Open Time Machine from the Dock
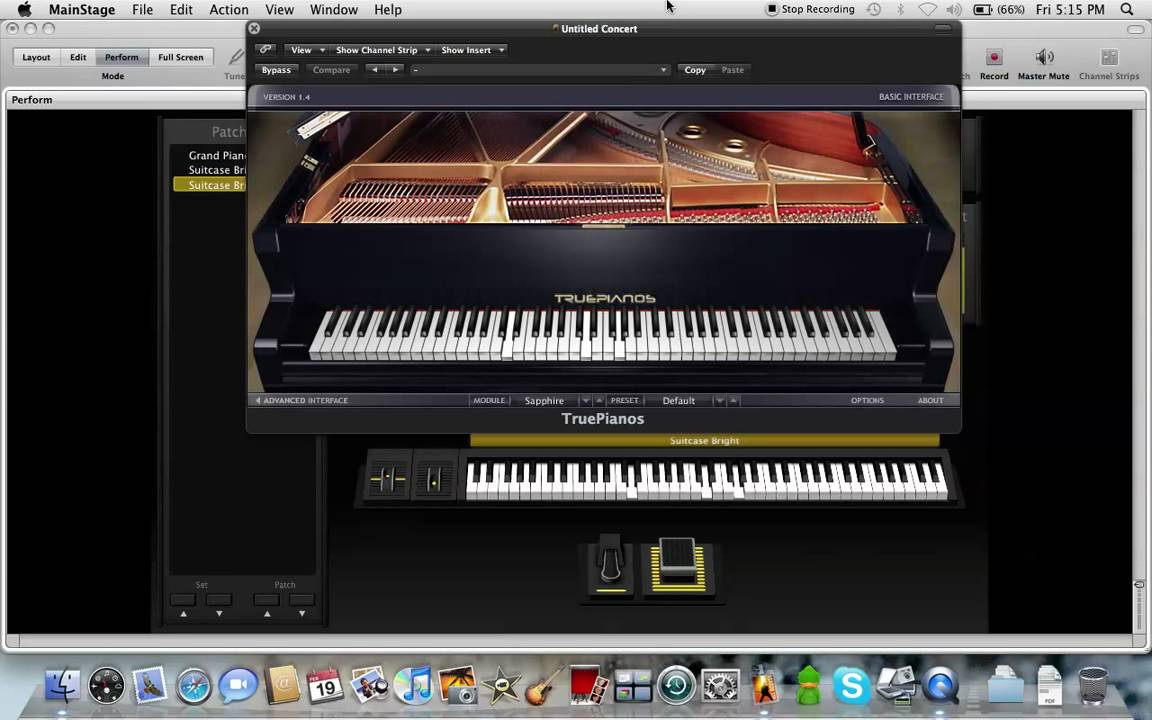This screenshot has width=1152, height=720. point(676,685)
